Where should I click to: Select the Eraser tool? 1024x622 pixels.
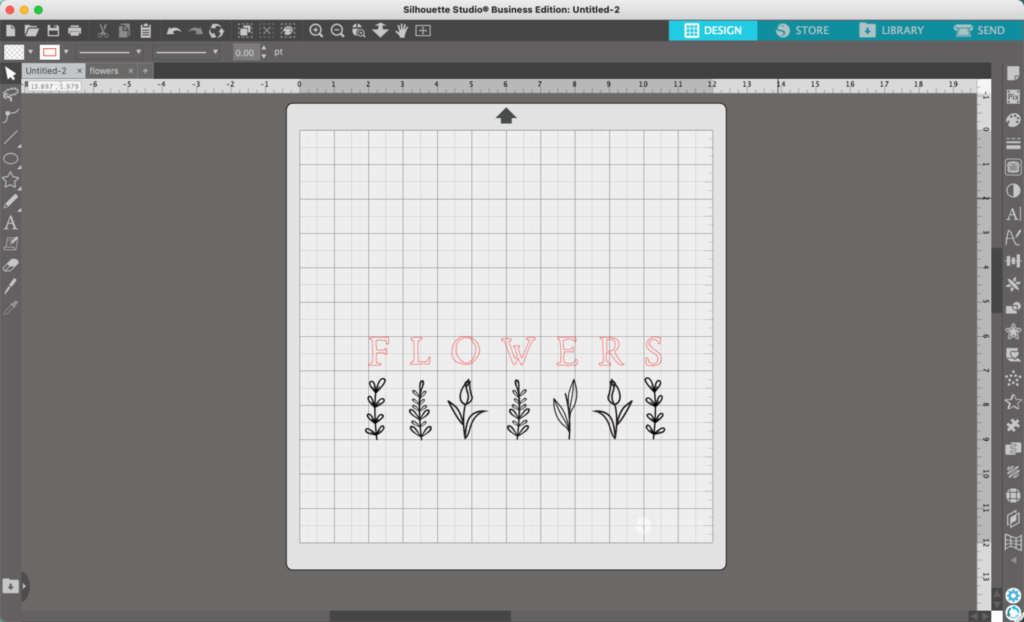click(10, 265)
